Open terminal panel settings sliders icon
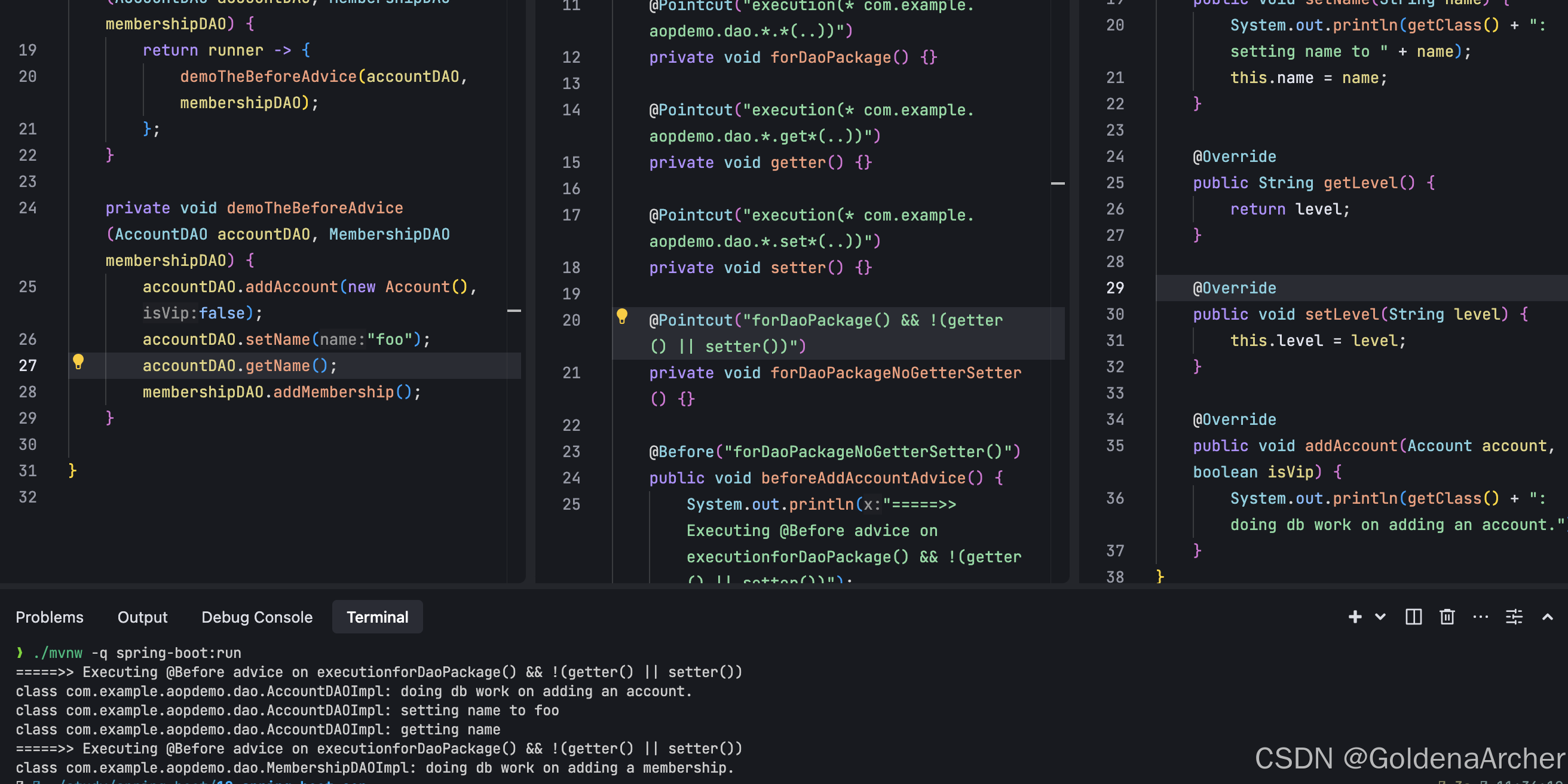 pyautogui.click(x=1514, y=617)
